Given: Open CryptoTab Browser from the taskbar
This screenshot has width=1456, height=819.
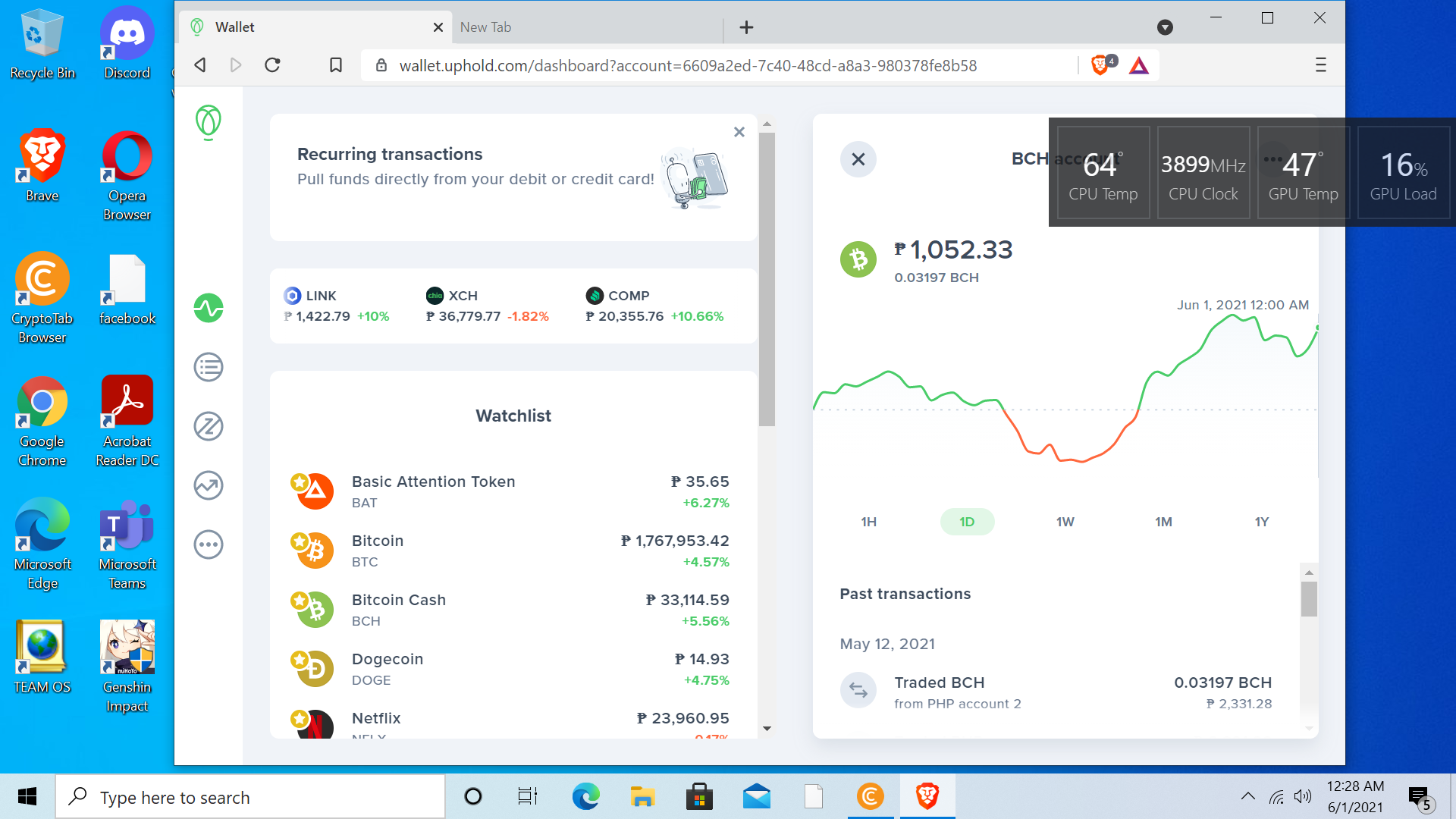Looking at the screenshot, I should 871,796.
